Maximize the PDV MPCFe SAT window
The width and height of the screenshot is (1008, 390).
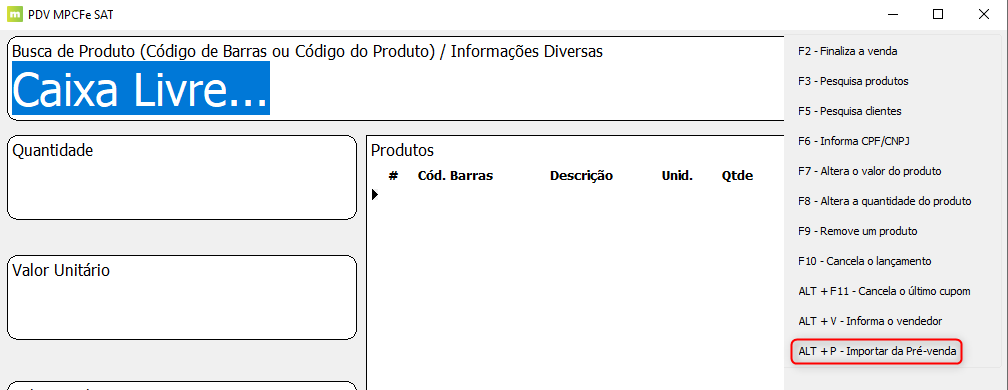(x=938, y=14)
